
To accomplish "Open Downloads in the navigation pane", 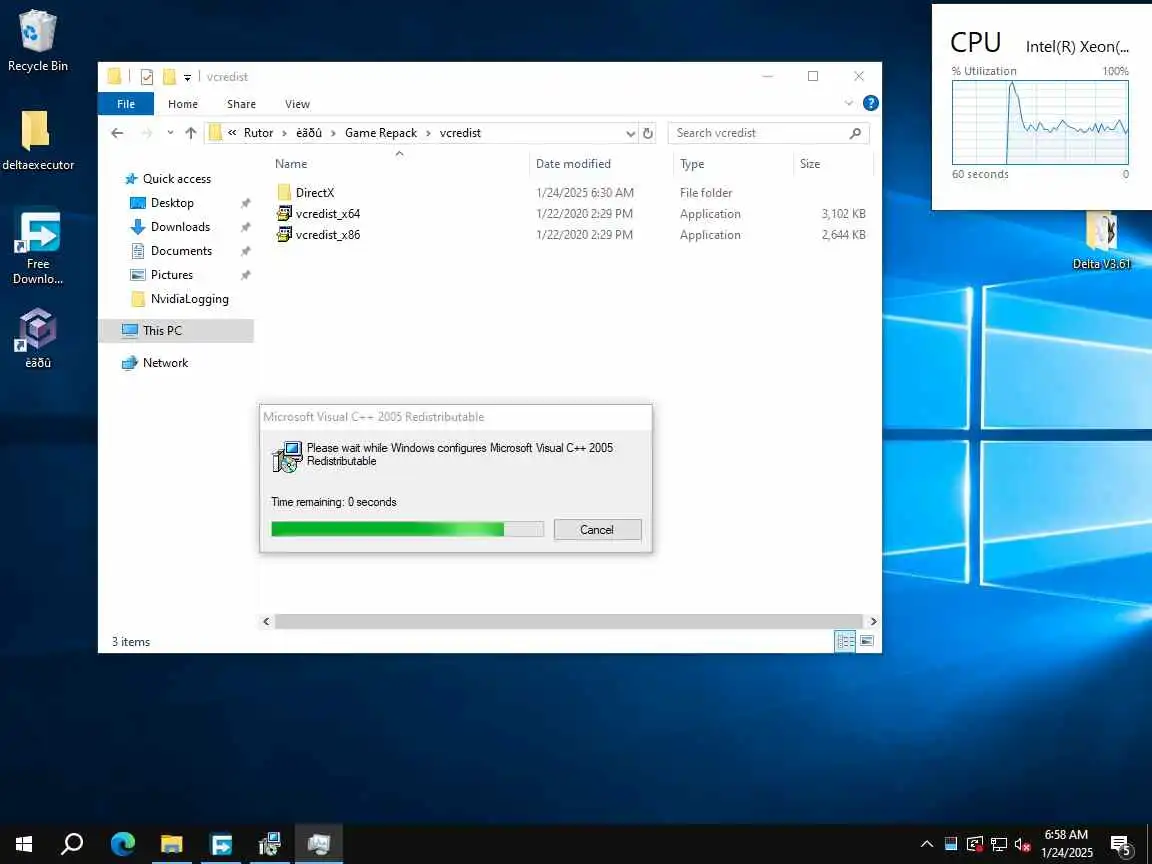I will coord(180,227).
